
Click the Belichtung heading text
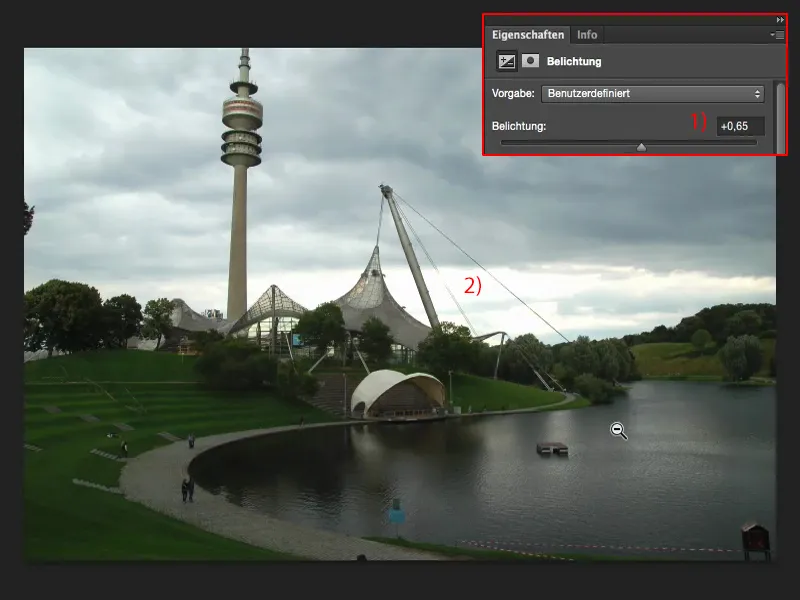coord(573,61)
